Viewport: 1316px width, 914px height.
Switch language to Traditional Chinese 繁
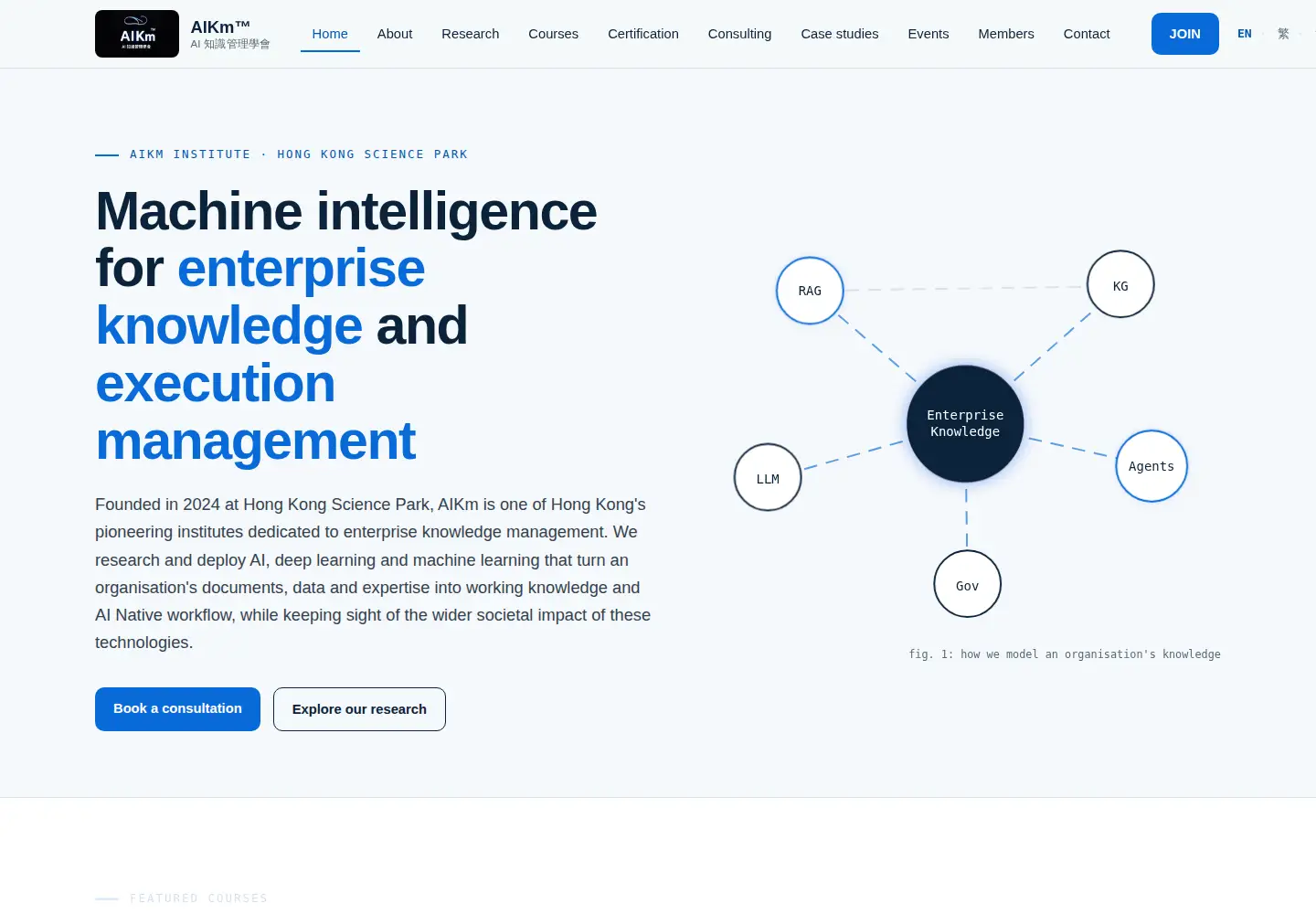(x=1283, y=34)
